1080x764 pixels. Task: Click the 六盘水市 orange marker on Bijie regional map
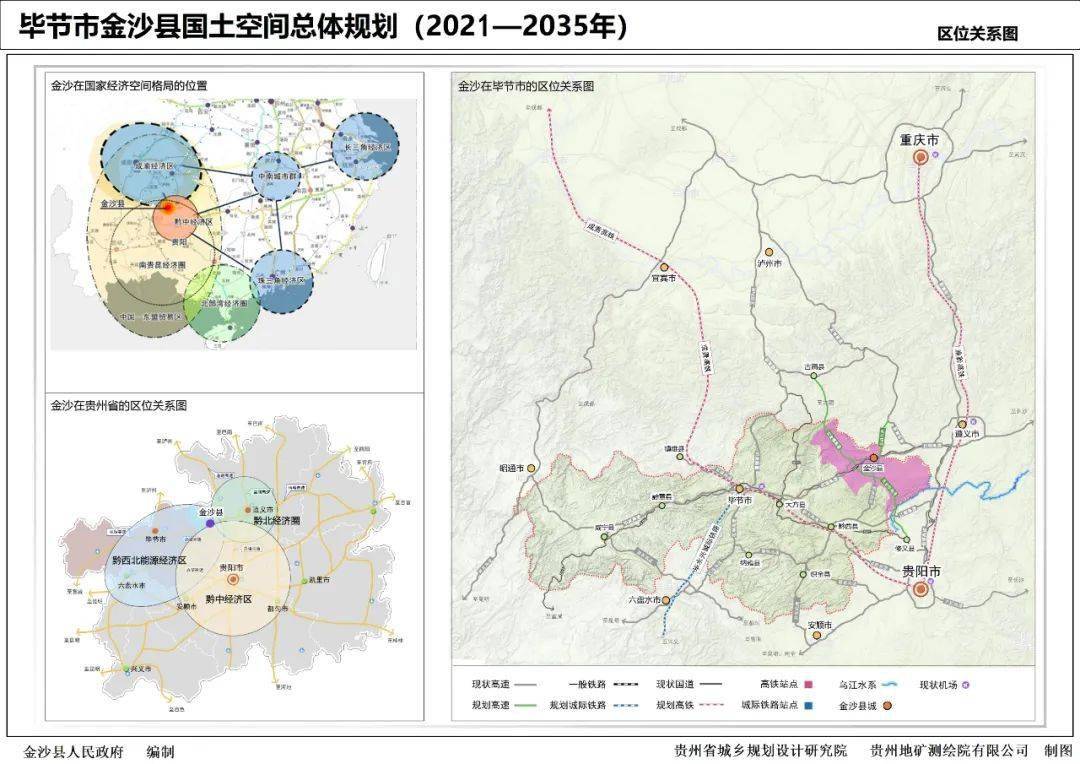(666, 601)
